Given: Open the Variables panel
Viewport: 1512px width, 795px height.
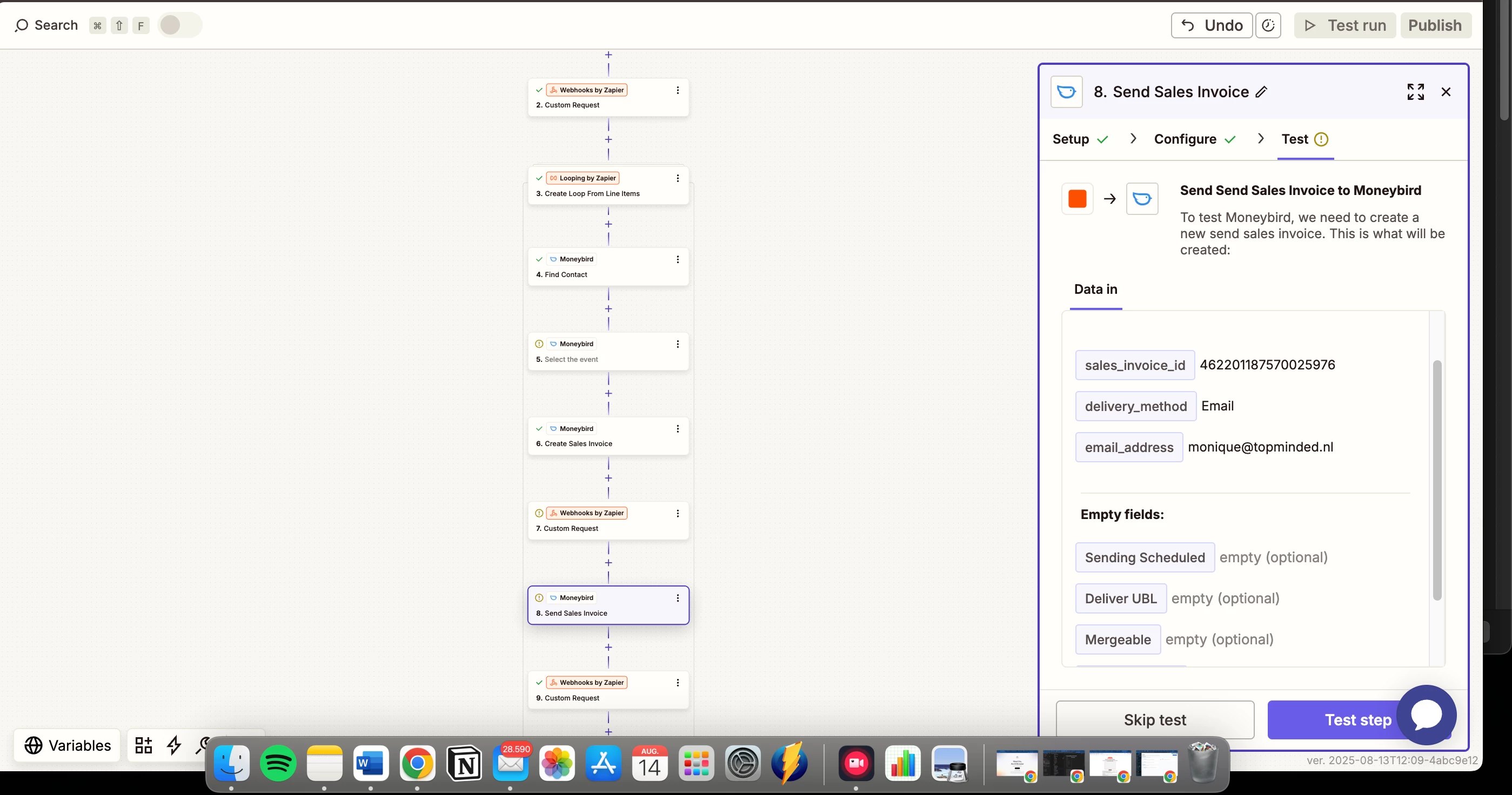Looking at the screenshot, I should pos(68,745).
